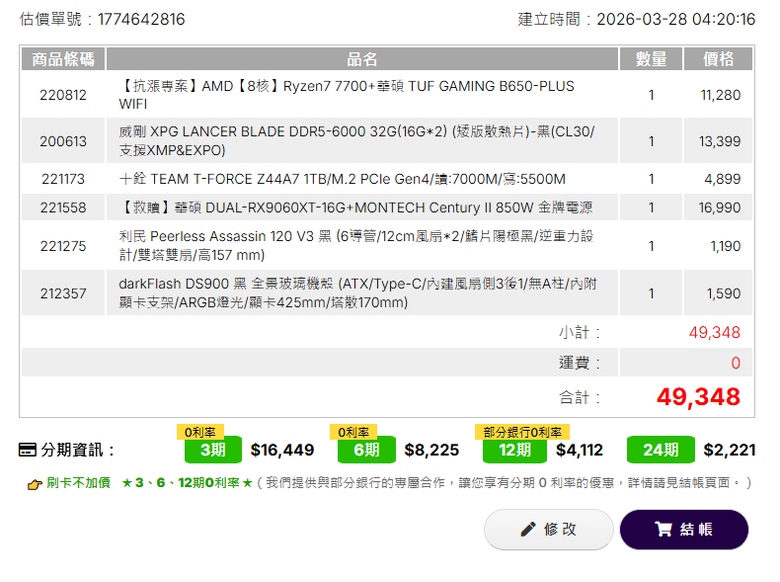Click the pointing hand icon before 刷卡不加價

pyautogui.click(x=34, y=484)
